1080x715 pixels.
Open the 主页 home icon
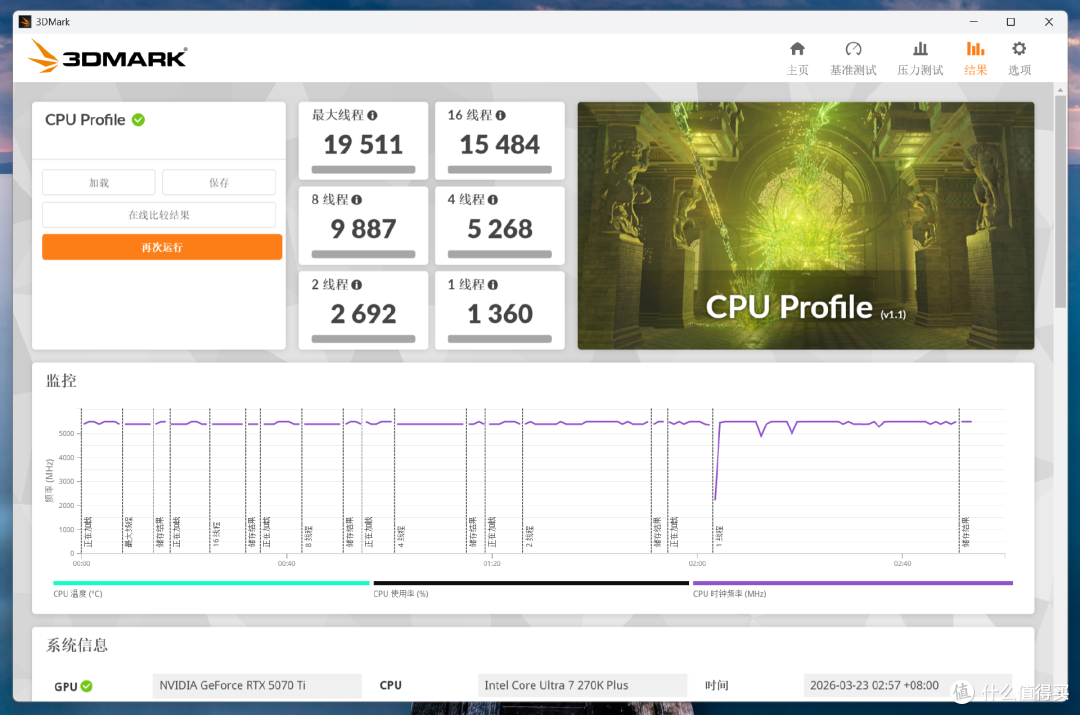[797, 49]
